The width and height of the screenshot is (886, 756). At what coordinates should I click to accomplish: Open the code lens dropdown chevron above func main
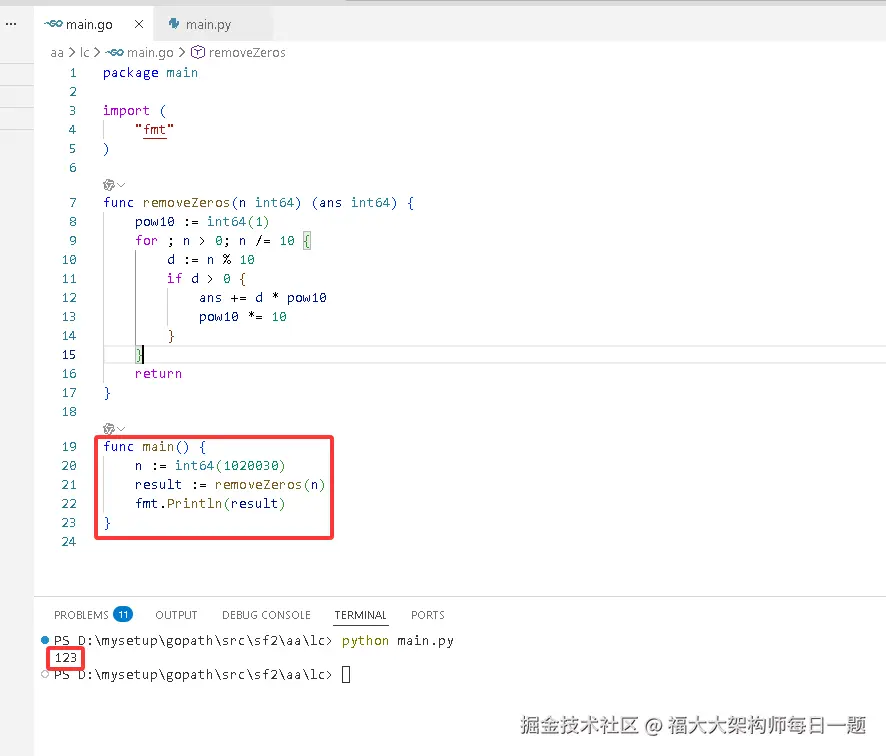[121, 429]
